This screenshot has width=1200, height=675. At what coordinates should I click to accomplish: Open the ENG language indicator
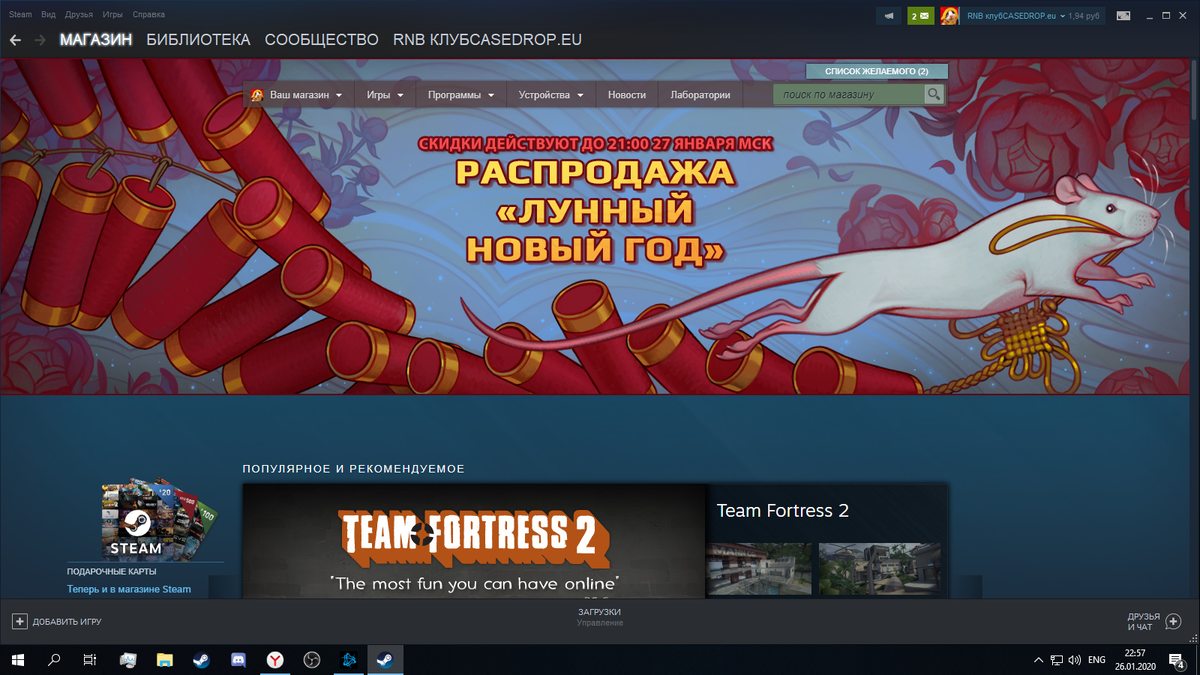[x=1097, y=660]
